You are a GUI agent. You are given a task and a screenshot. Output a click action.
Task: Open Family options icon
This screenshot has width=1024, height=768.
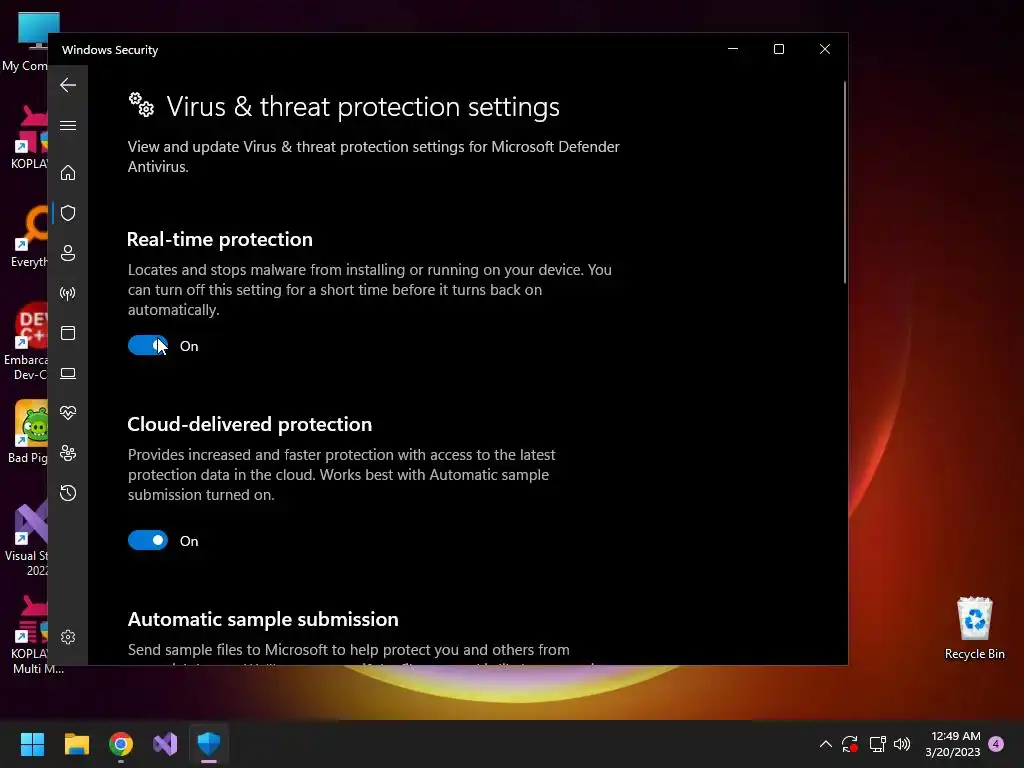tap(68, 453)
